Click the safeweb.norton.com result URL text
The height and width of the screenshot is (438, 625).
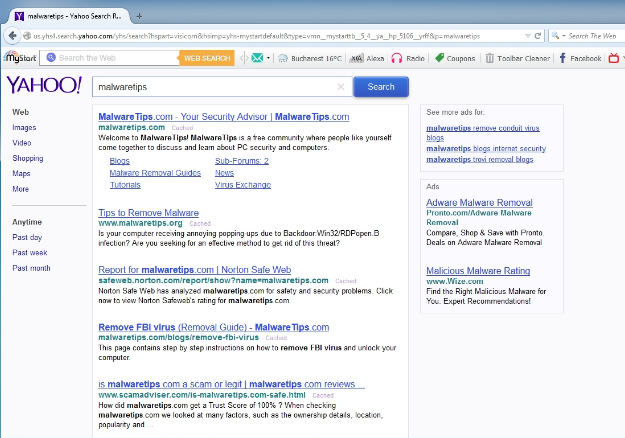(x=213, y=281)
